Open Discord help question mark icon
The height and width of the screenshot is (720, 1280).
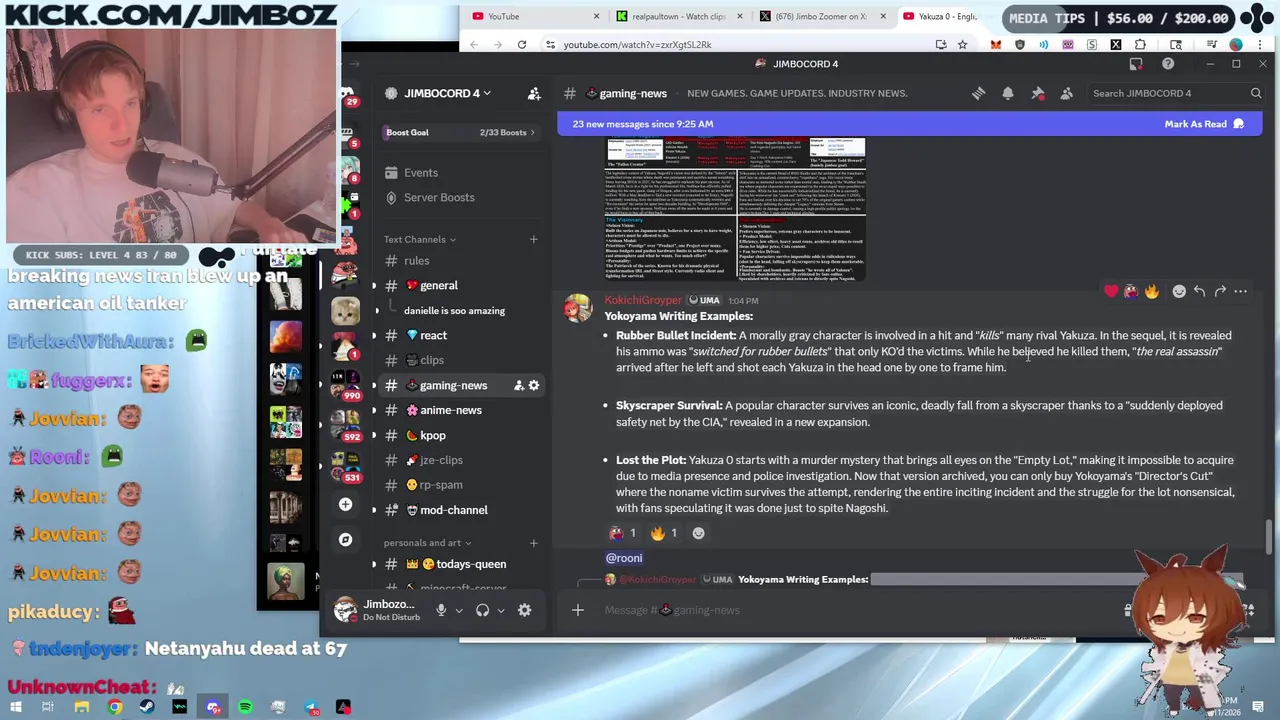(1168, 64)
